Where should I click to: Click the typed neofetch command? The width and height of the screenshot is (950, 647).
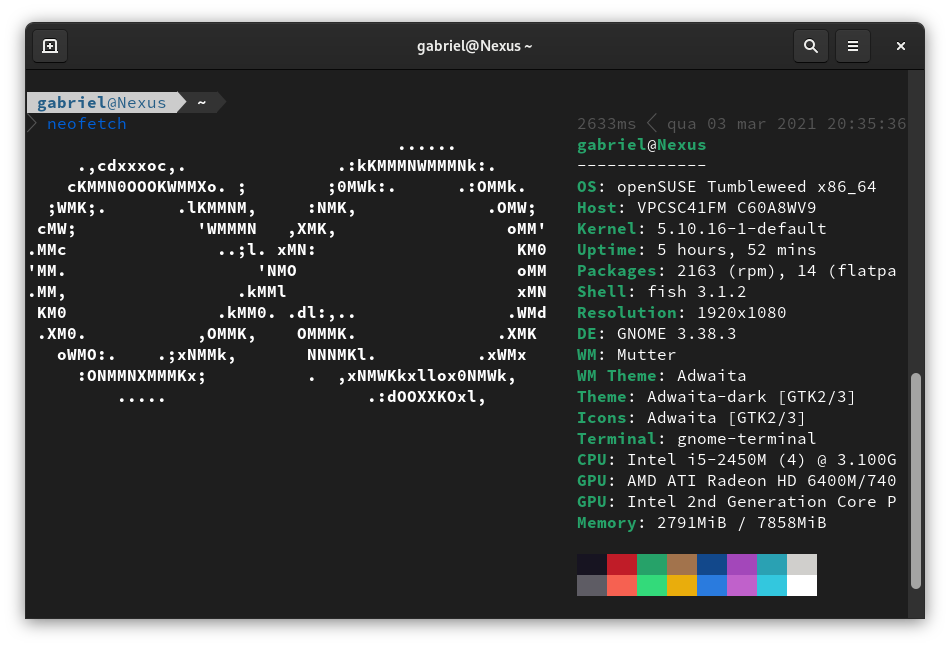[87, 124]
